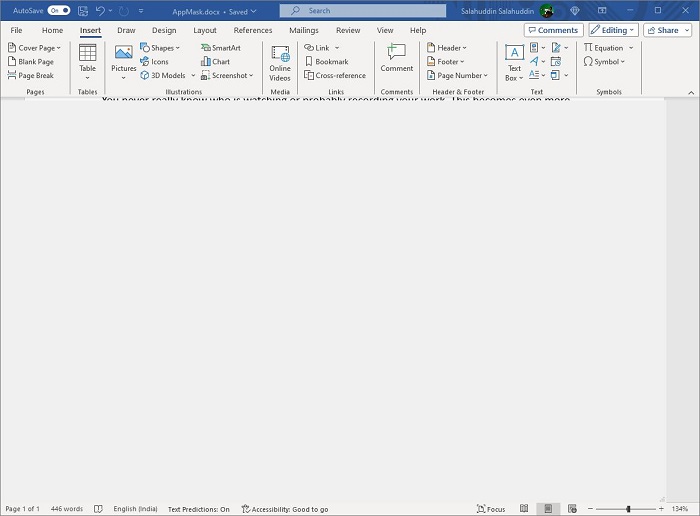Insert a Text Box
The height and width of the screenshot is (516, 700).
(514, 60)
